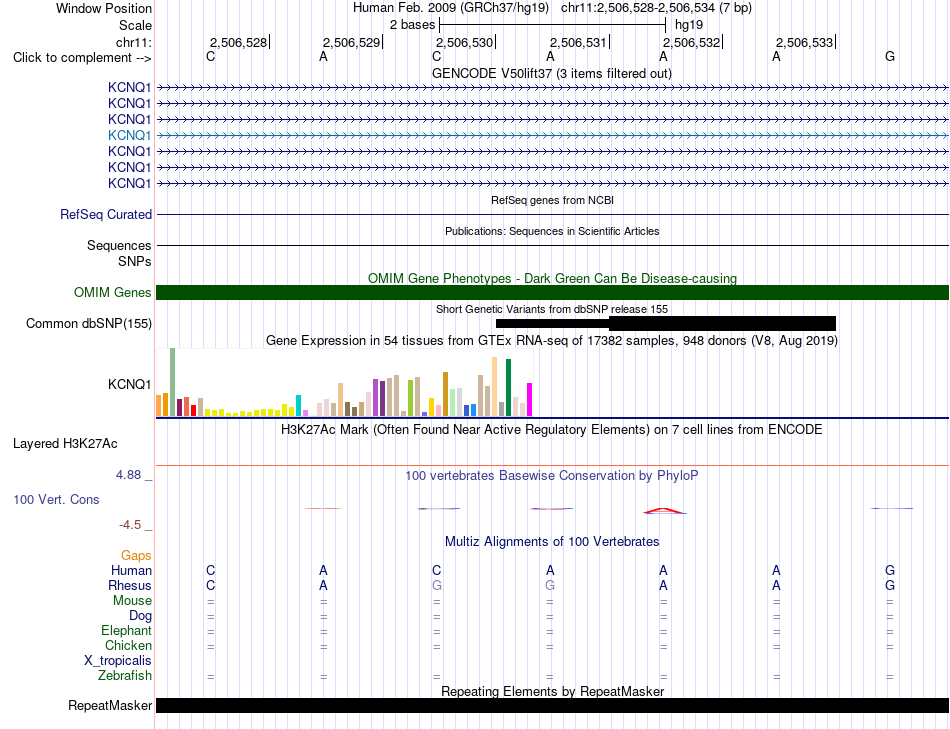Image resolution: width=950 pixels, height=729 pixels.
Task: Click the OMIM Gene Phenotypes green title
Action: (x=552, y=278)
